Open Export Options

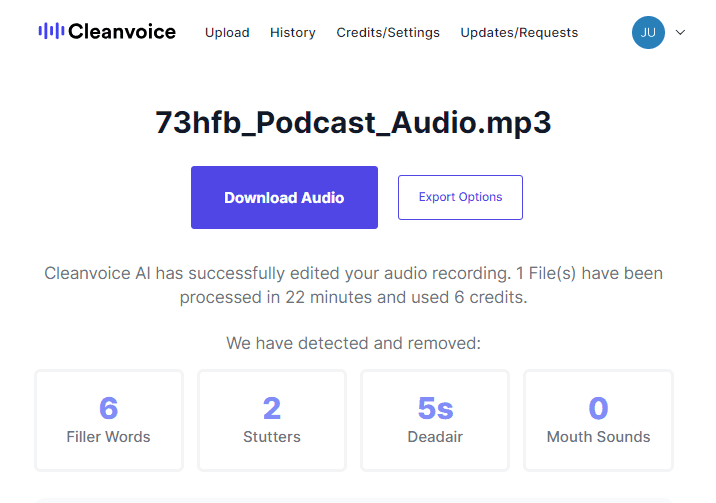(x=460, y=197)
